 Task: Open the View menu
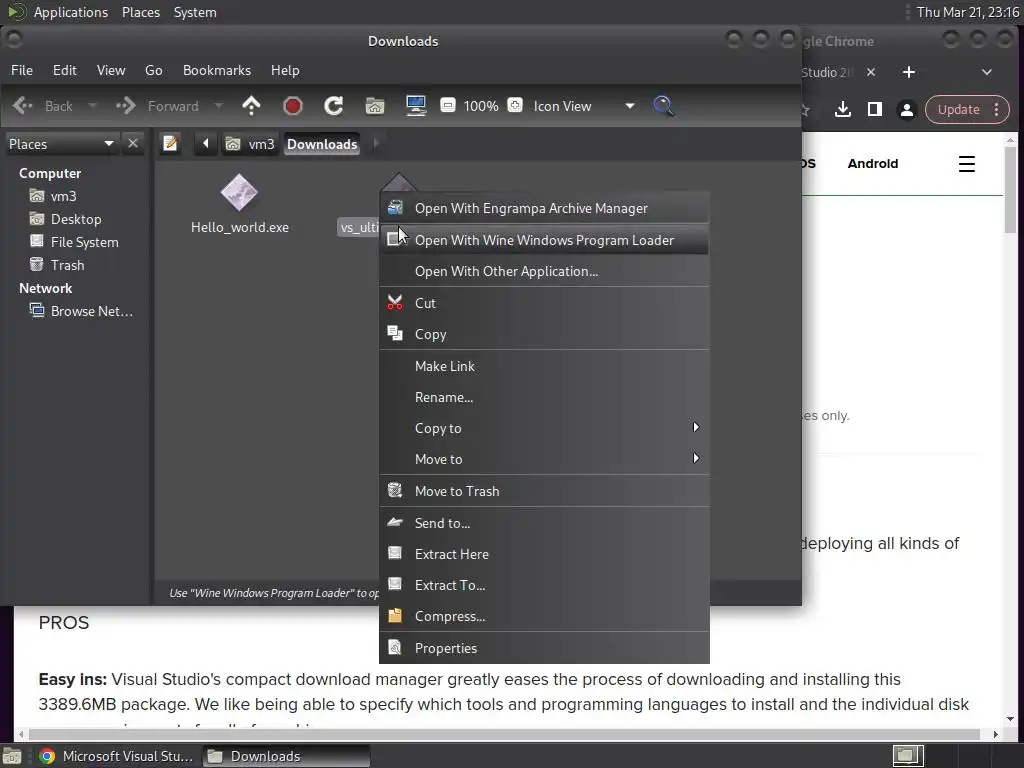(x=111, y=70)
